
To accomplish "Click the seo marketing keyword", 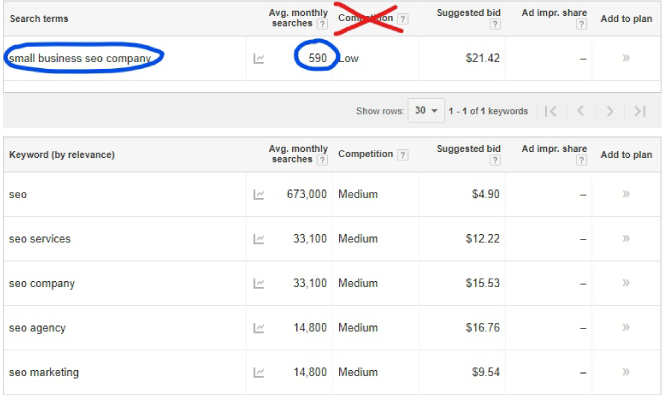I will tap(44, 372).
